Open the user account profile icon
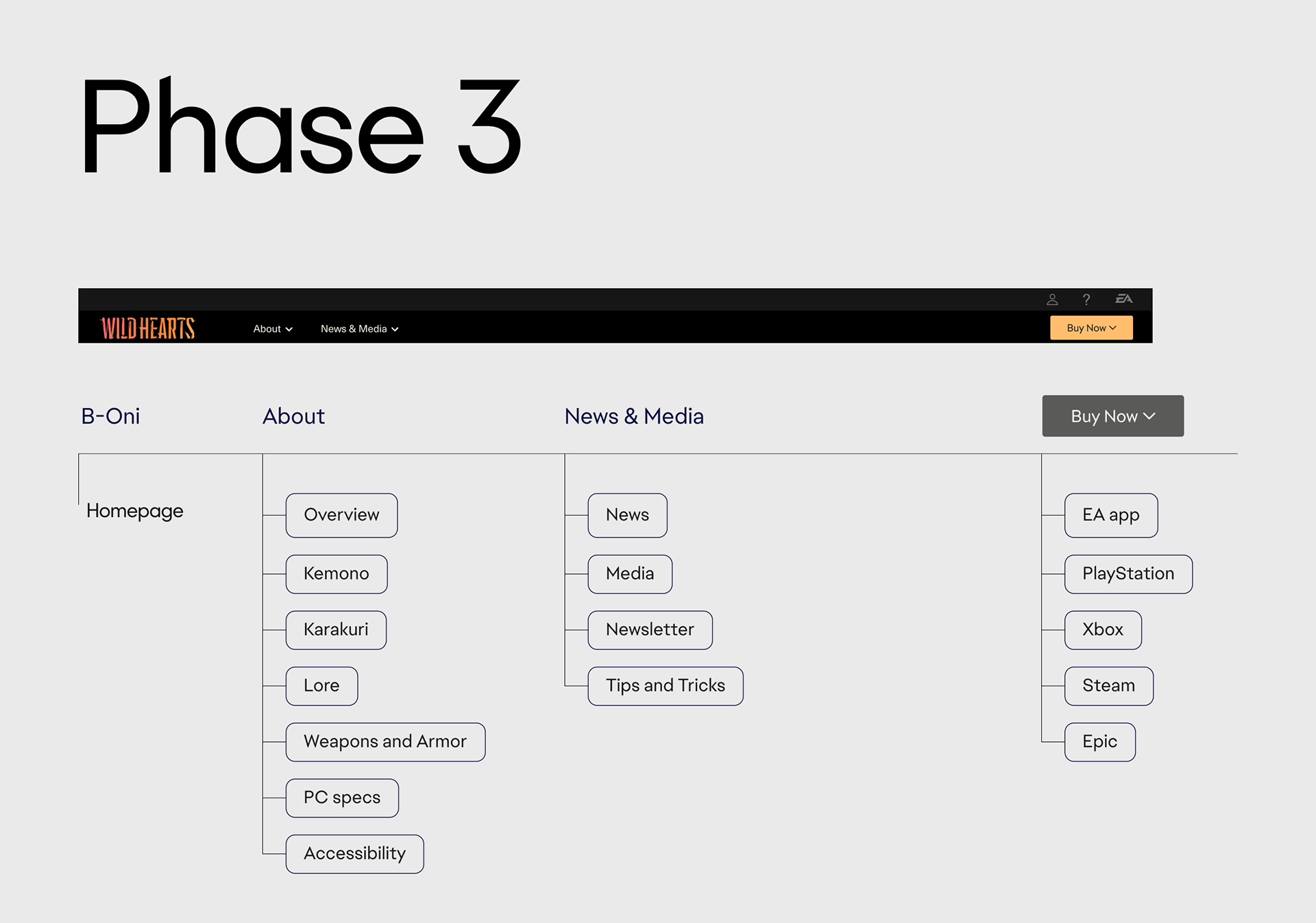Viewport: 1316px width, 923px height. click(1052, 299)
